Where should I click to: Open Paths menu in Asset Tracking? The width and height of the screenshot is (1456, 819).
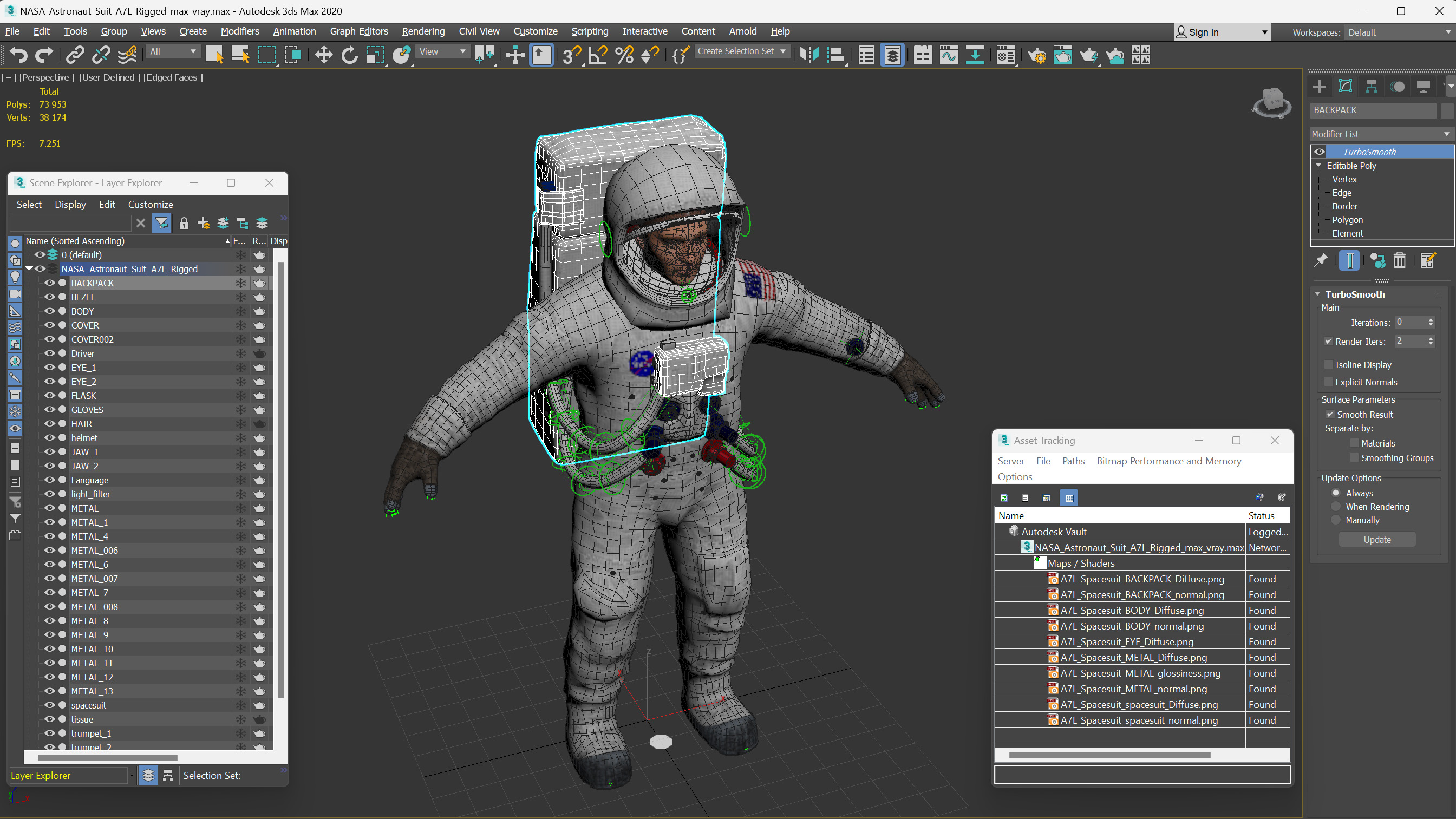pyautogui.click(x=1073, y=461)
